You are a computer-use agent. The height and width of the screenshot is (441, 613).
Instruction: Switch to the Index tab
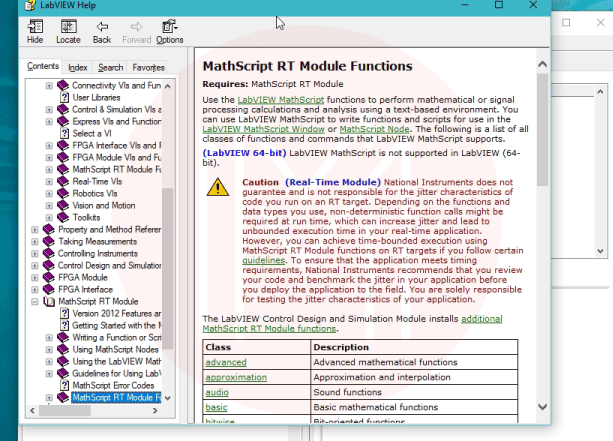[77, 68]
